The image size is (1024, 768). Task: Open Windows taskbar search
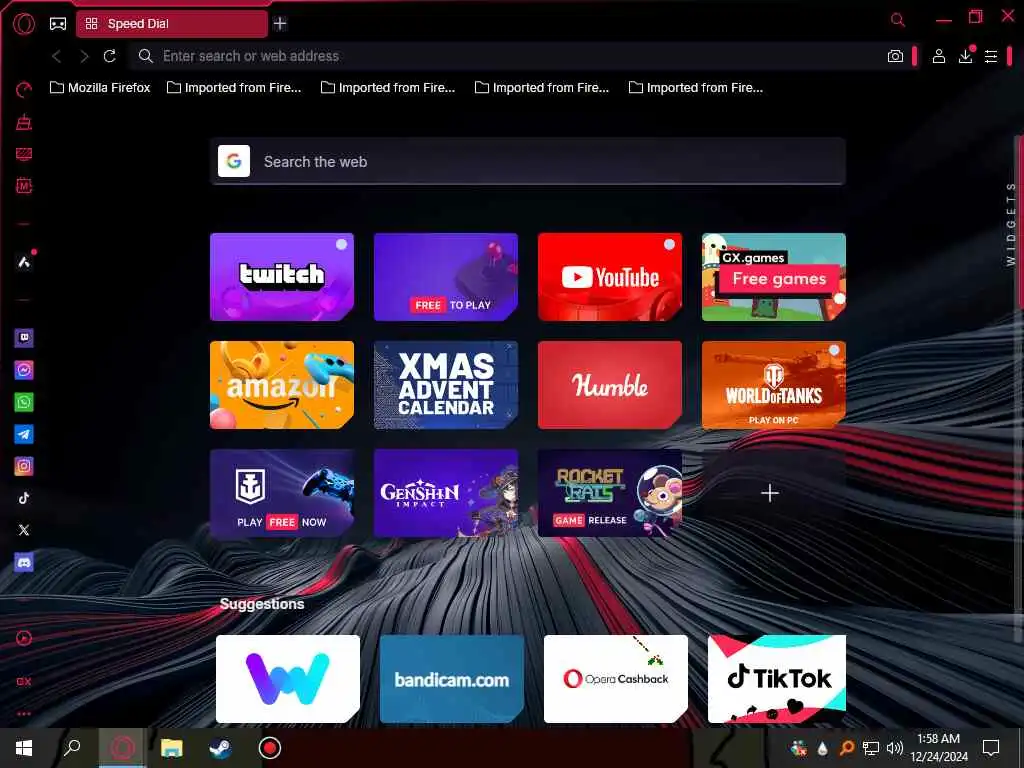[x=72, y=748]
